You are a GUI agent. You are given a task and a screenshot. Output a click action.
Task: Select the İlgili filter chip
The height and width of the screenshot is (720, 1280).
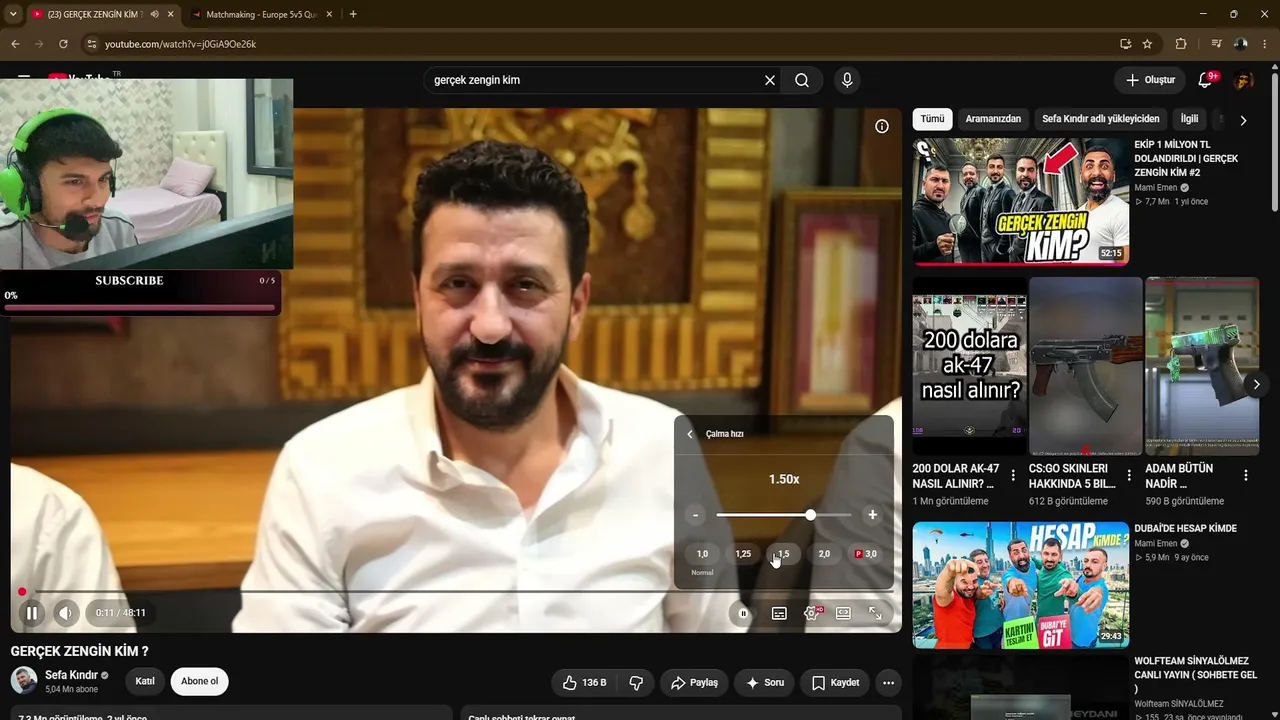(1189, 119)
